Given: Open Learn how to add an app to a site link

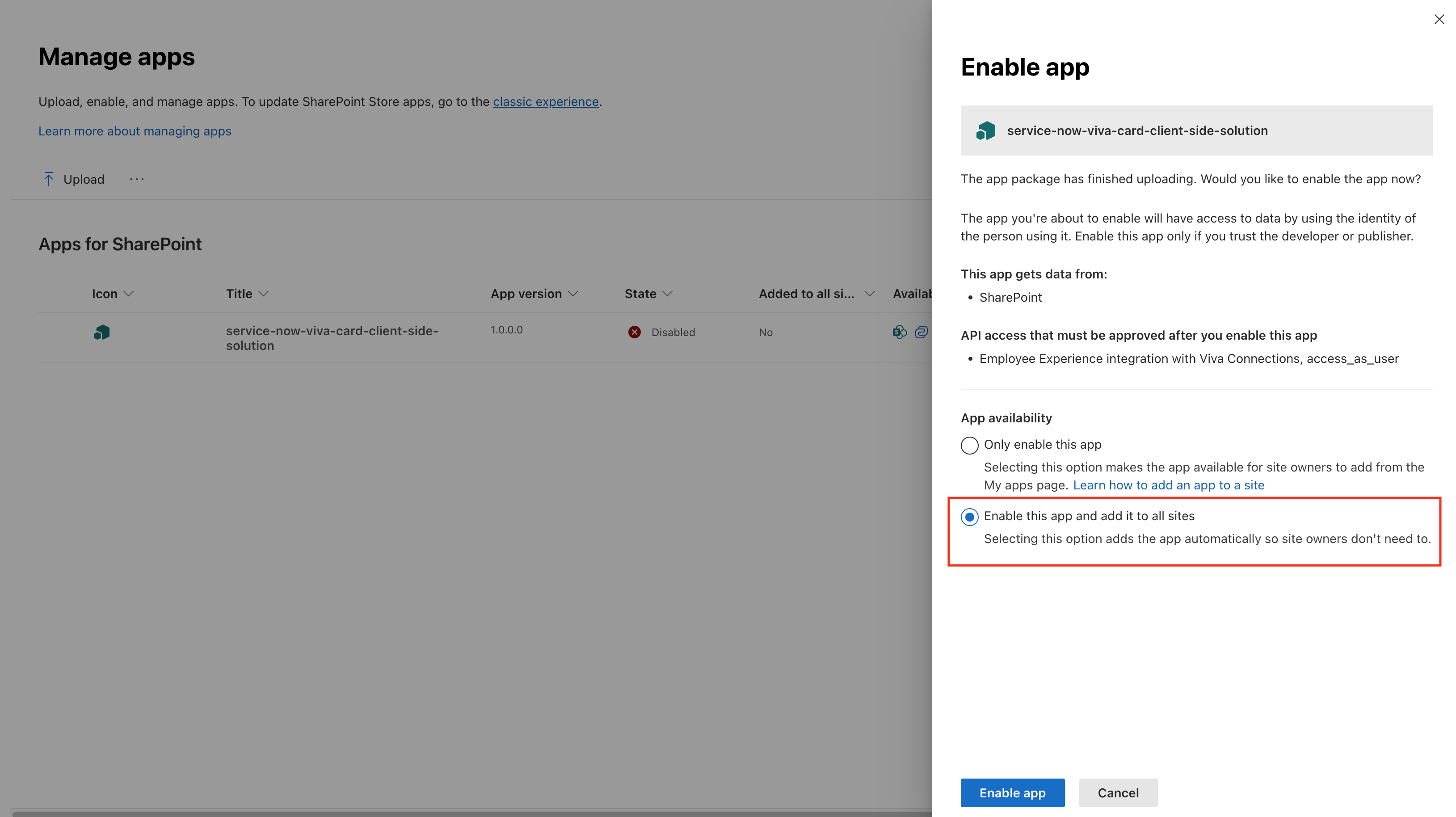Looking at the screenshot, I should [1168, 485].
